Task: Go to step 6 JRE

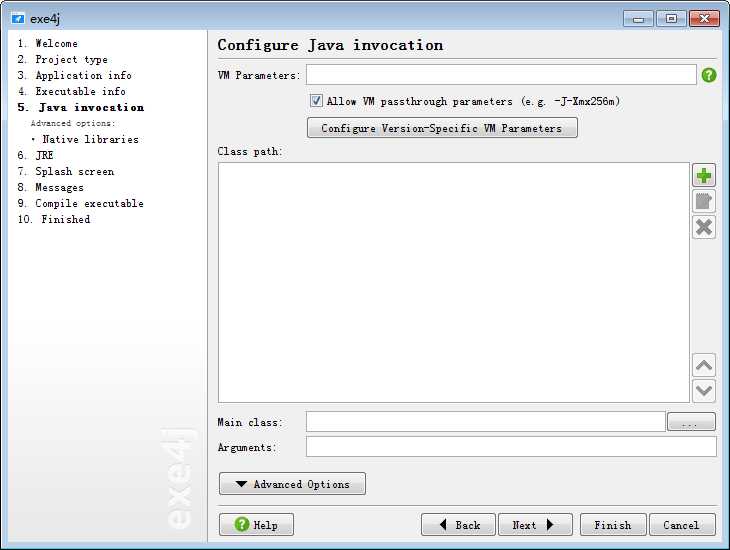Action: pos(35,155)
